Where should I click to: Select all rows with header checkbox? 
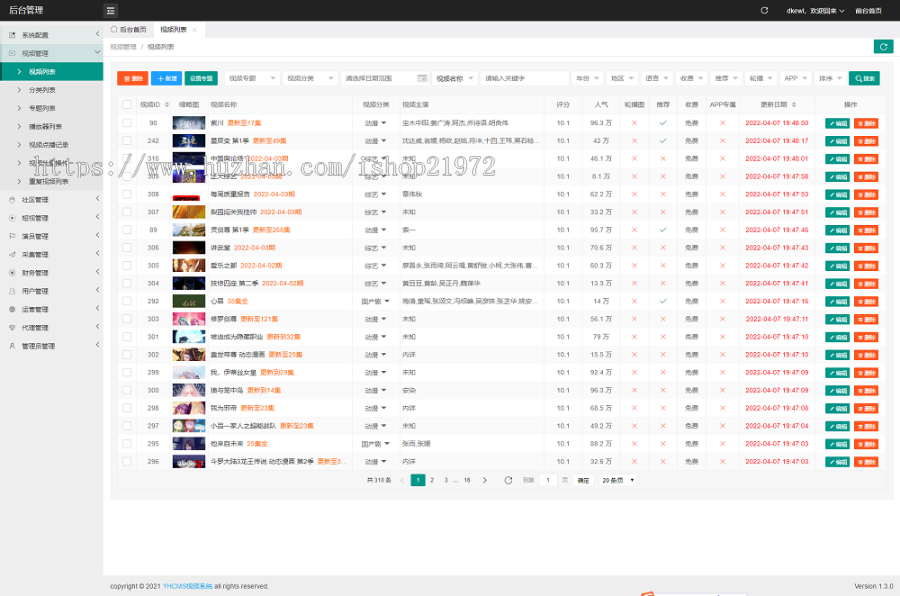click(127, 105)
